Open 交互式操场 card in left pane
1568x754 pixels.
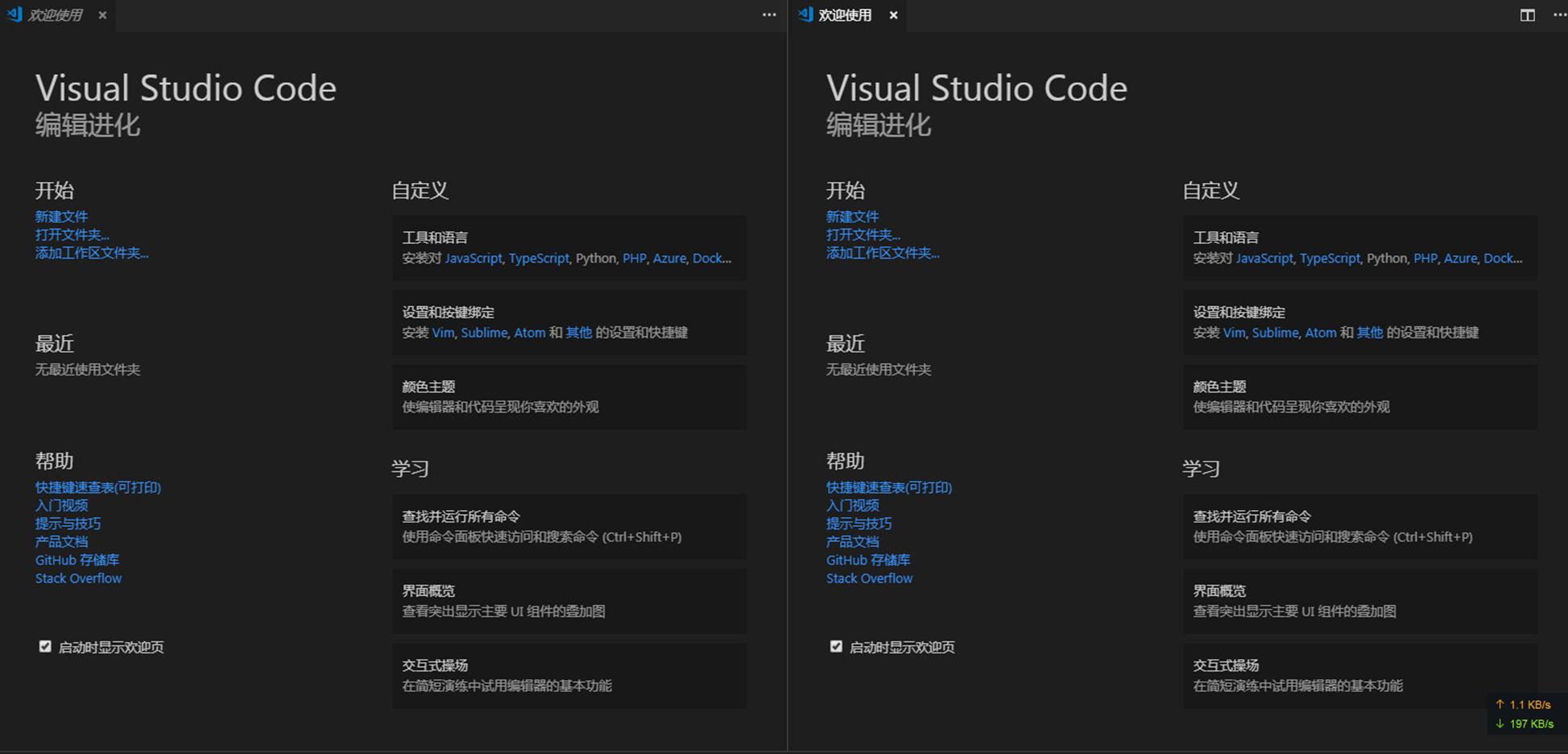569,676
